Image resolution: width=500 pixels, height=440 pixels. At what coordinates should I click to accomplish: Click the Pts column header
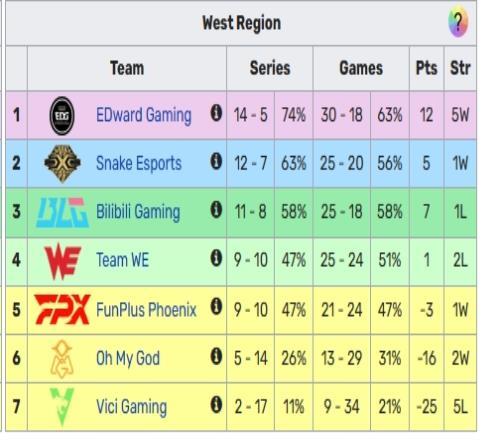426,68
